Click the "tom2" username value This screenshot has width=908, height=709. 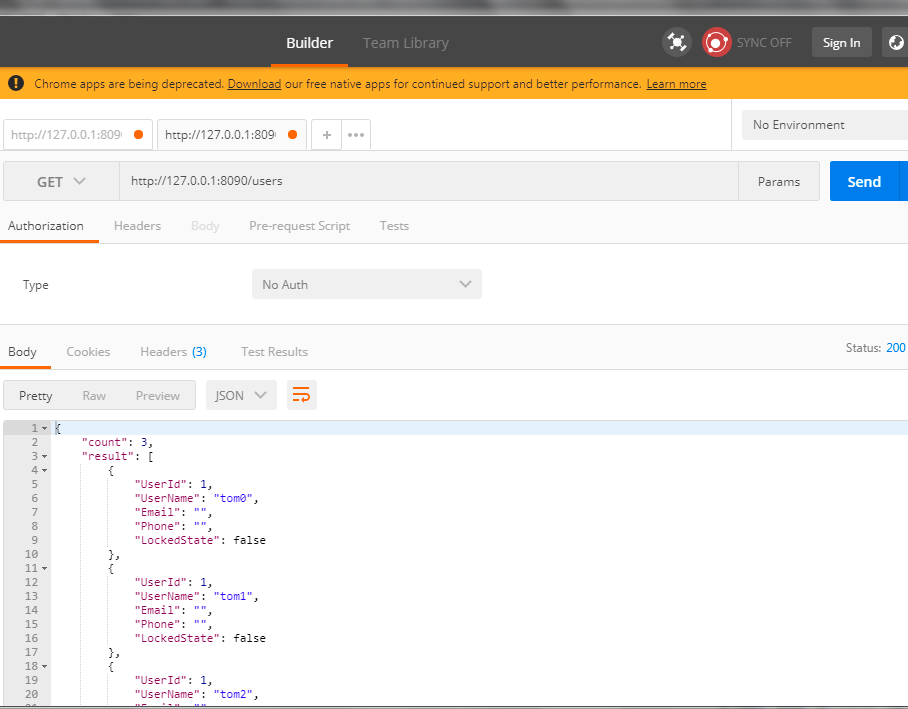(x=233, y=694)
